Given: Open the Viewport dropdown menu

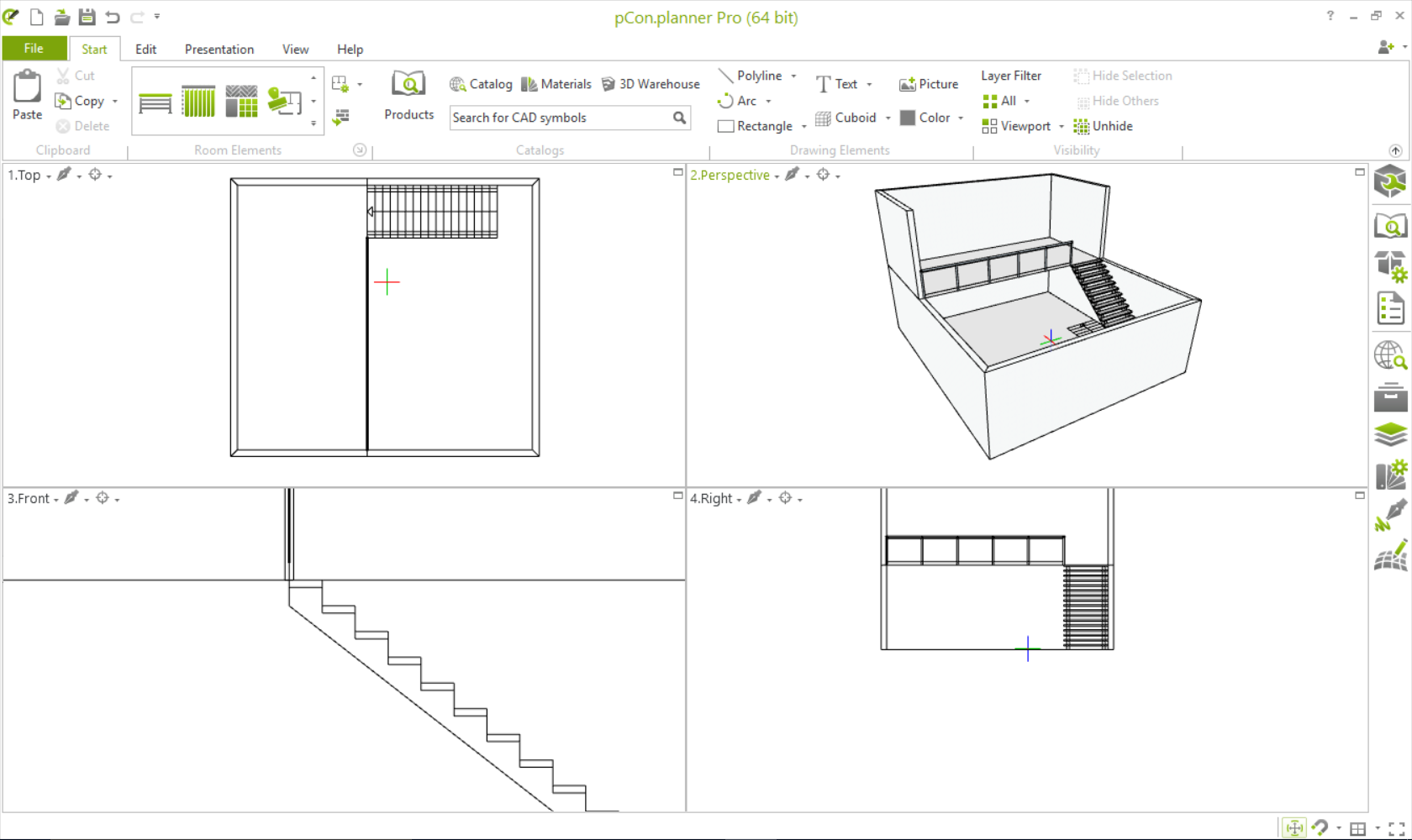Looking at the screenshot, I should (x=1062, y=127).
